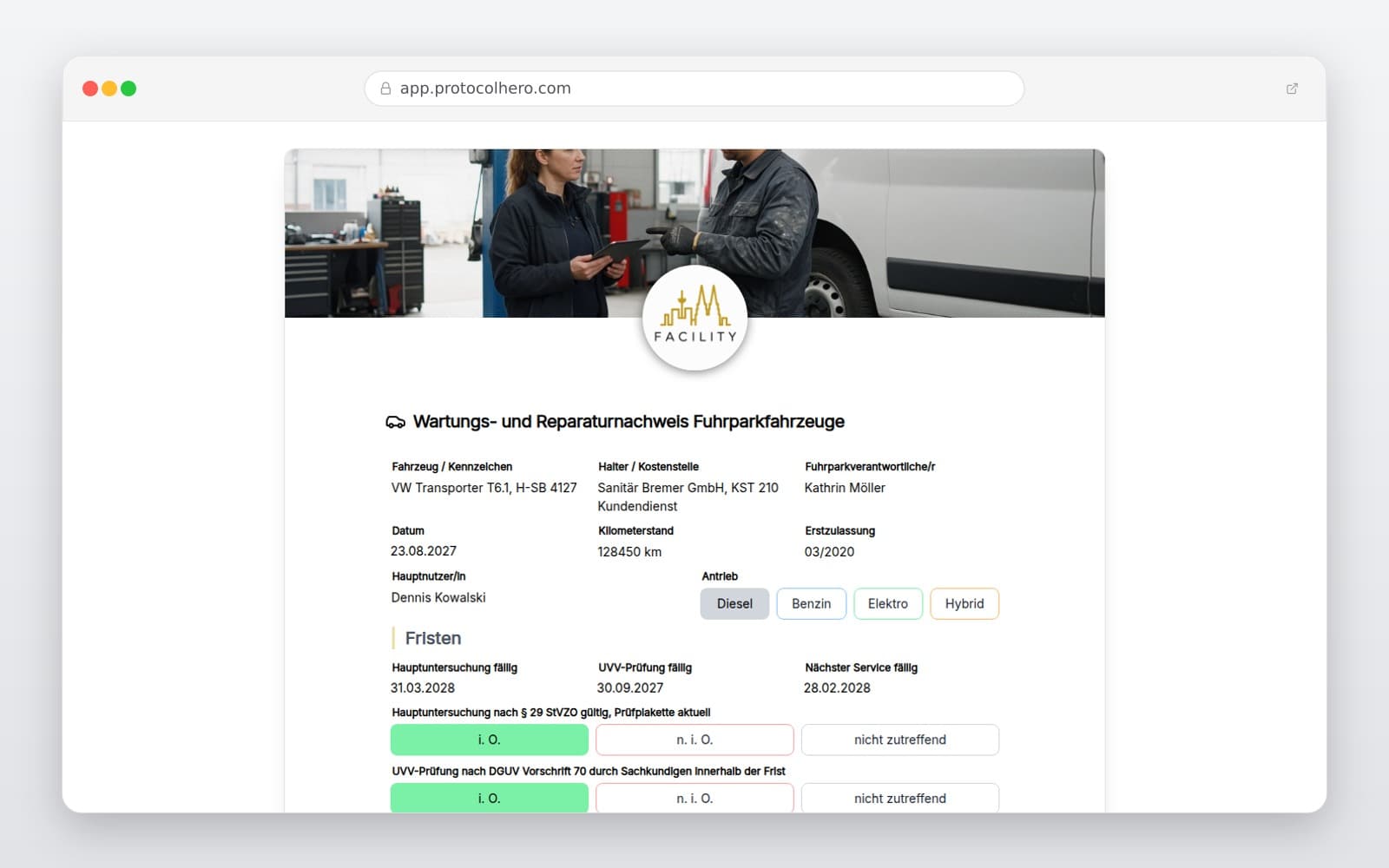Click the Antrieb label
This screenshot has width=1389, height=868.
pos(720,576)
